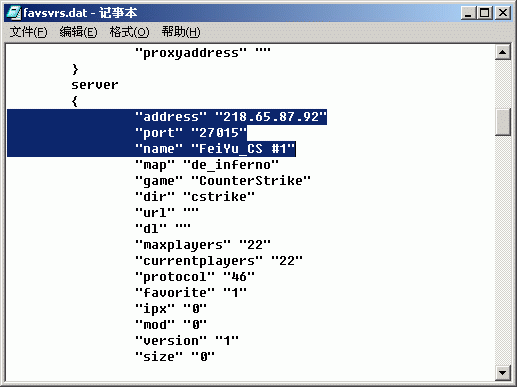Image resolution: width=517 pixels, height=387 pixels.
Task: Click on the "proxyaddress" line at top
Action: click(x=203, y=53)
